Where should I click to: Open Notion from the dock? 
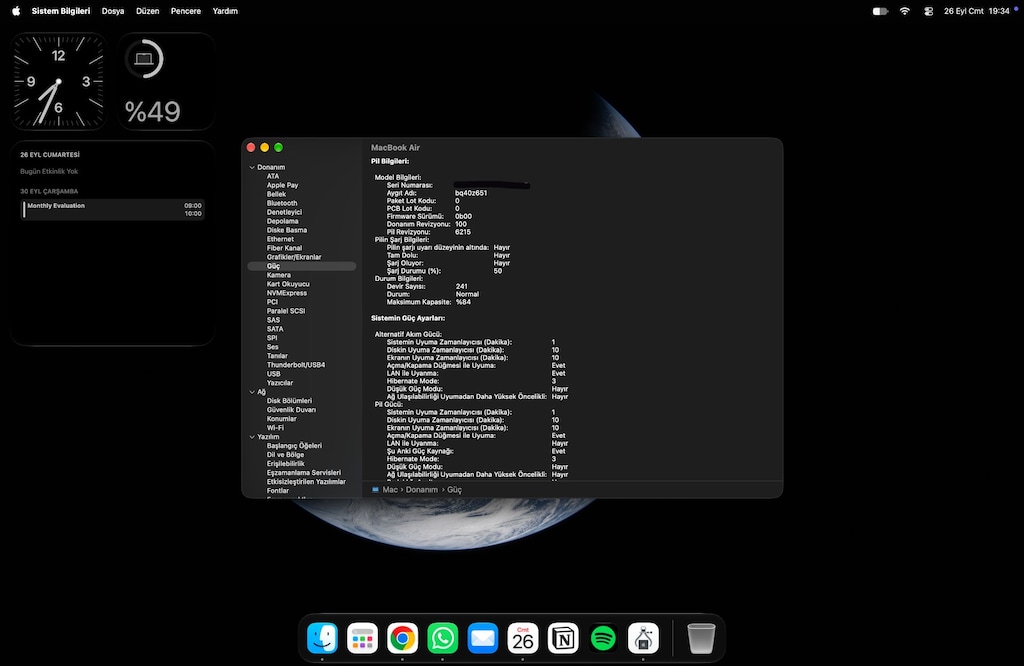(563, 638)
